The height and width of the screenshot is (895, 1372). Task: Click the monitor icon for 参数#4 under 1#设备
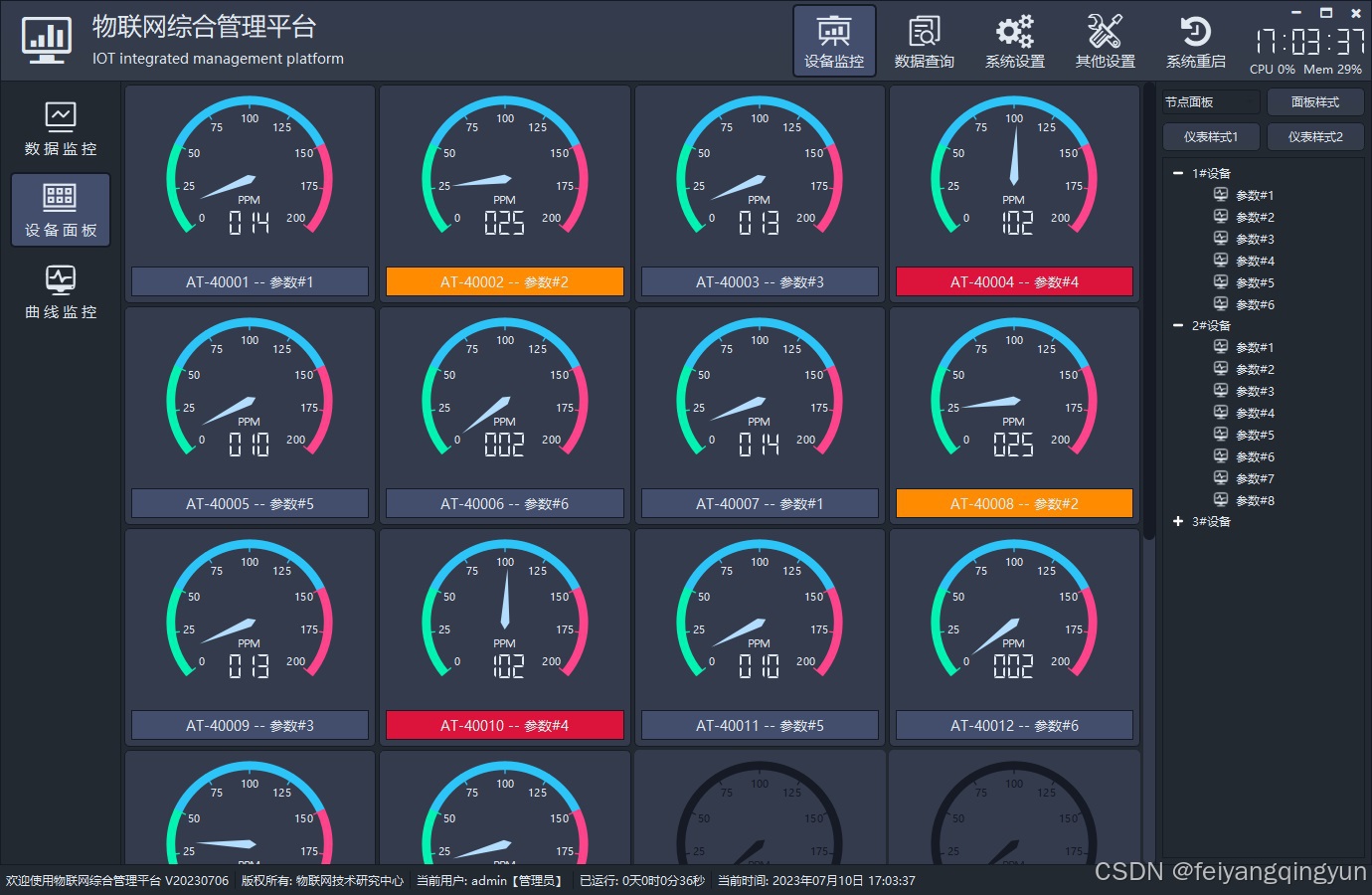1221,260
